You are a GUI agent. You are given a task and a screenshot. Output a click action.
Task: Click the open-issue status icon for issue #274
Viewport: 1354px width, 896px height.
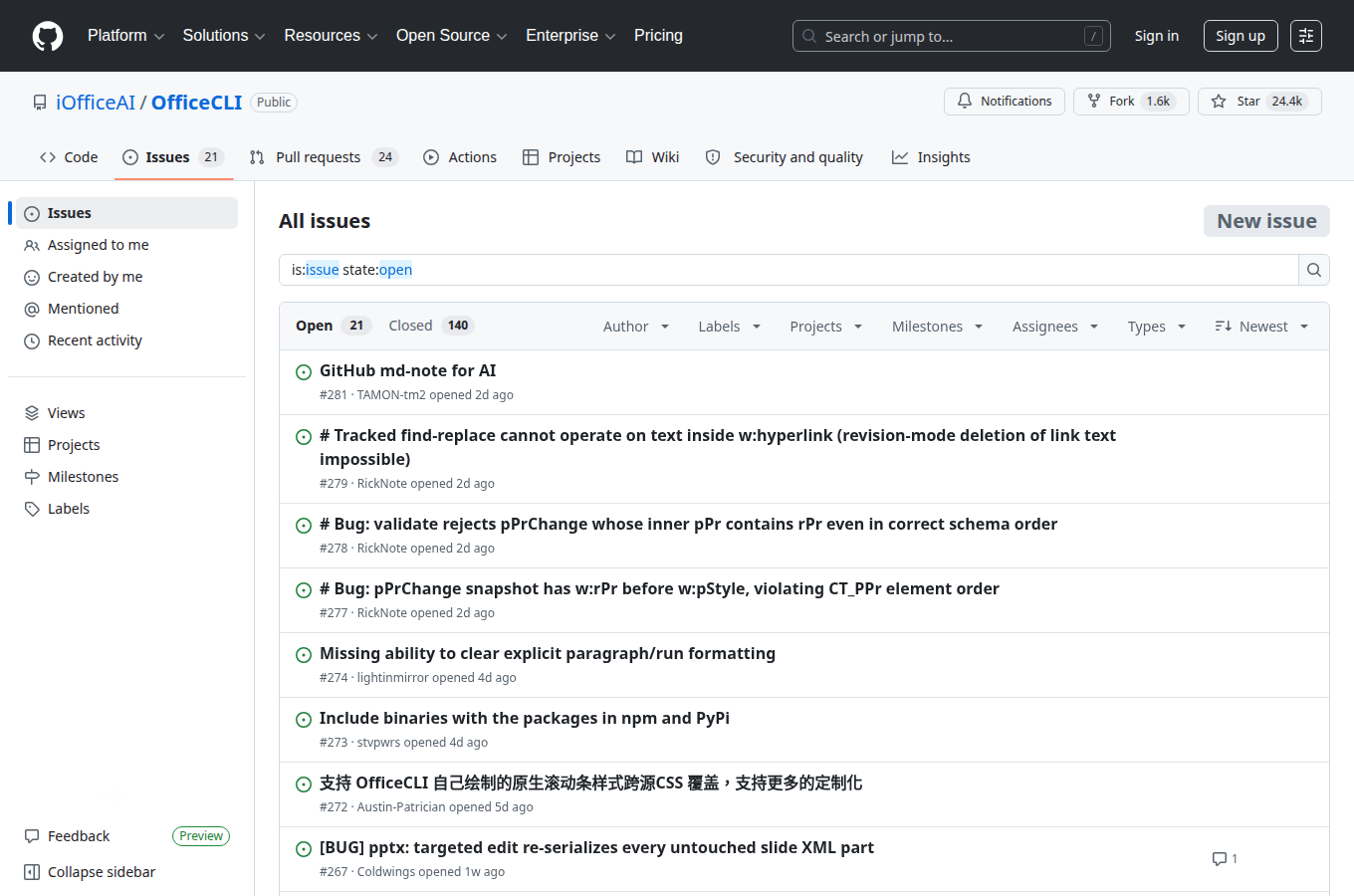coord(304,655)
